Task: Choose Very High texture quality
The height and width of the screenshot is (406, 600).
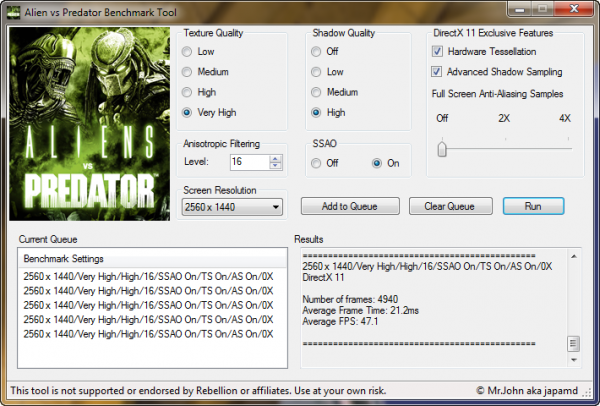Action: (189, 112)
